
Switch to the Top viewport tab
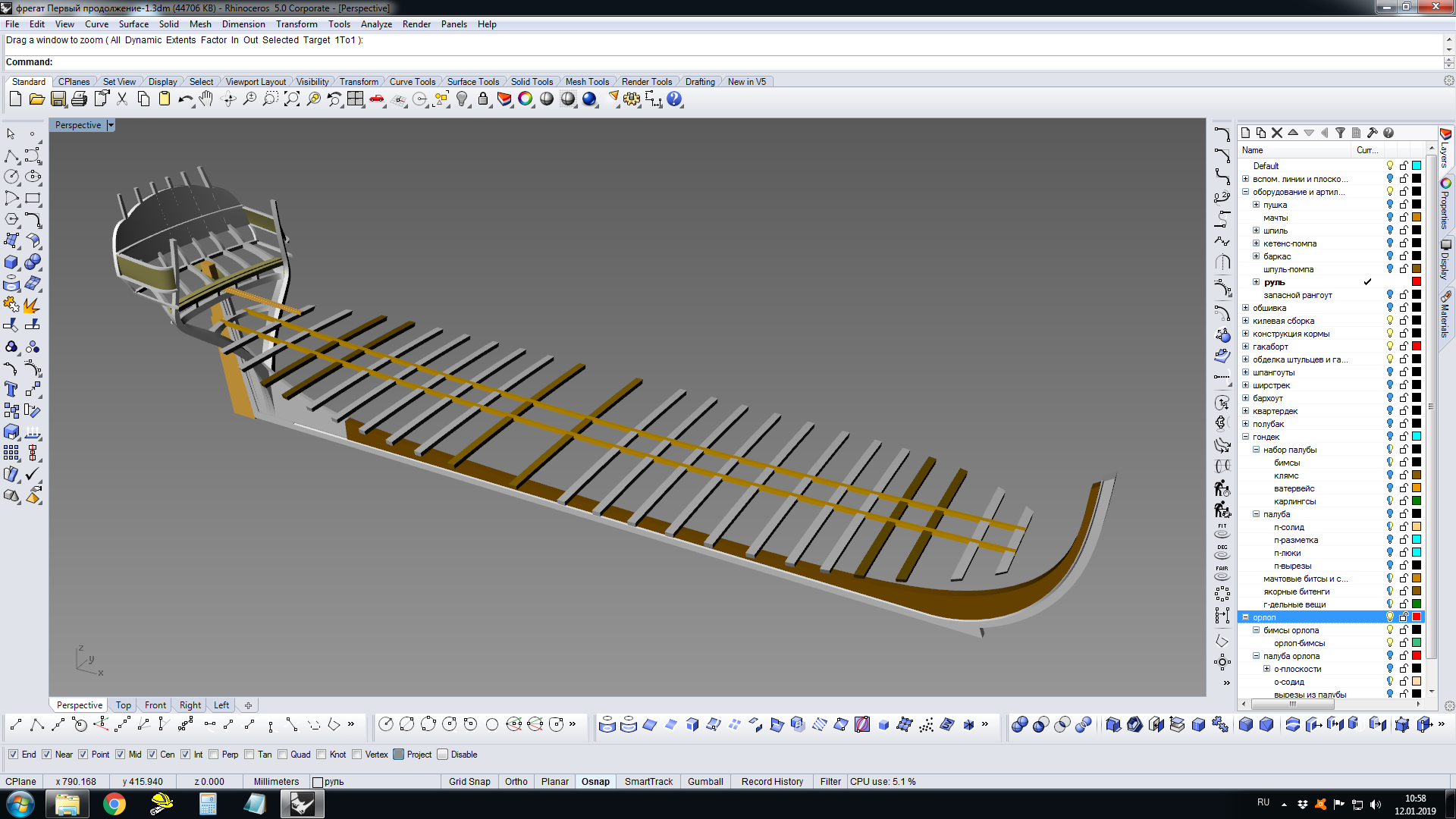[x=123, y=705]
